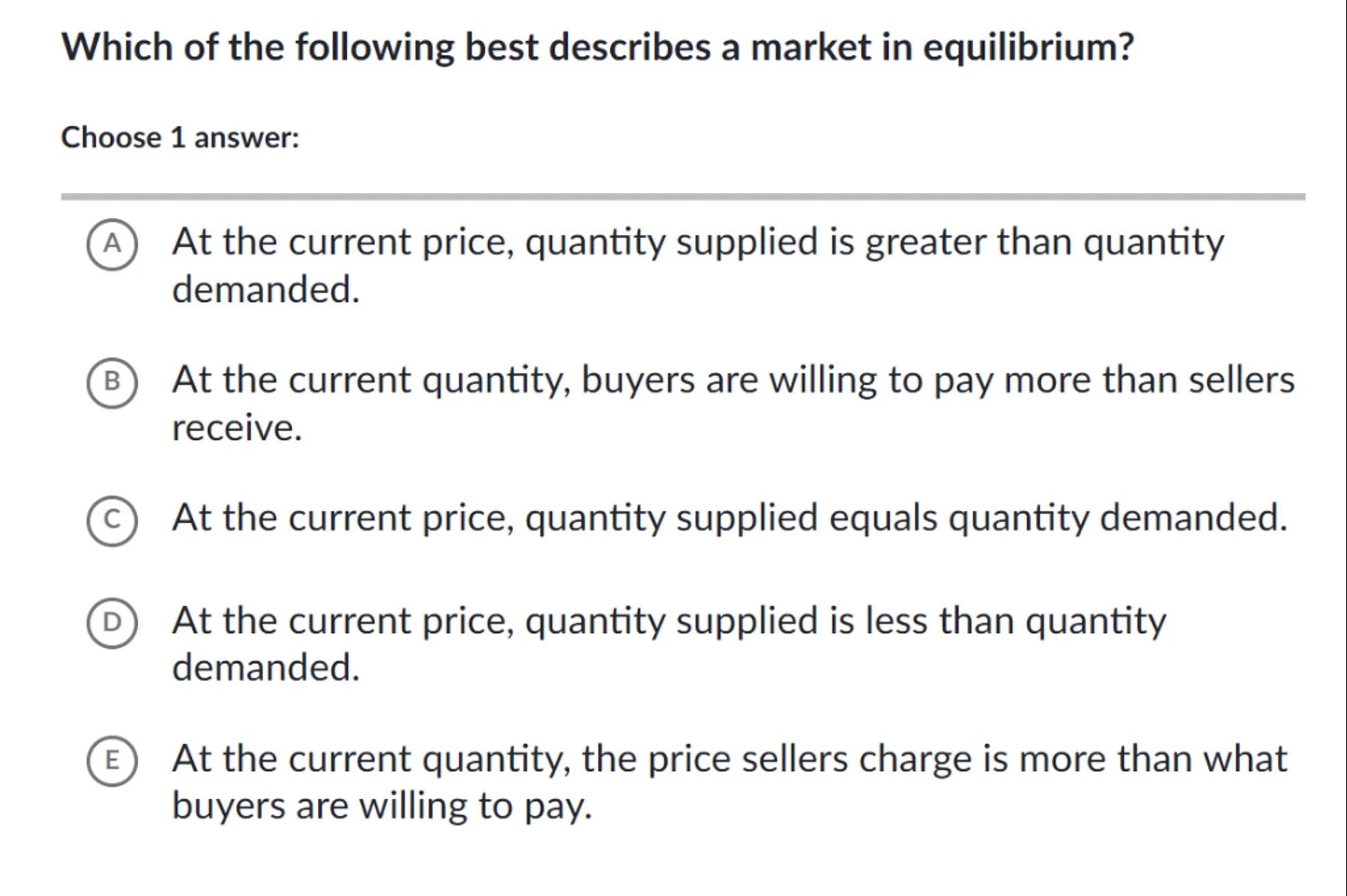
Task: Select radio button A
Action: (x=112, y=244)
